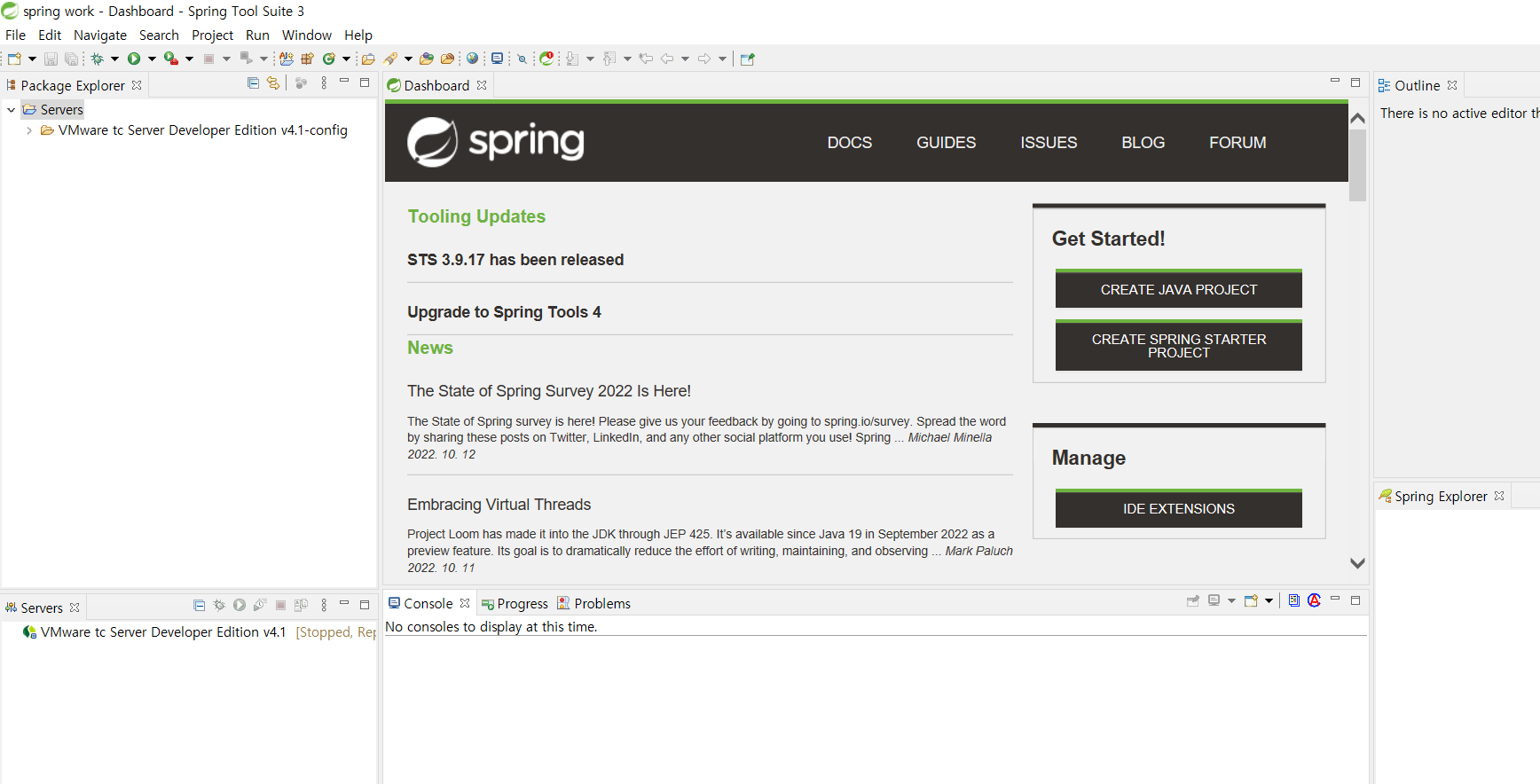The height and width of the screenshot is (784, 1540).
Task: Open the Search dropdown arrow
Action: pos(408,59)
